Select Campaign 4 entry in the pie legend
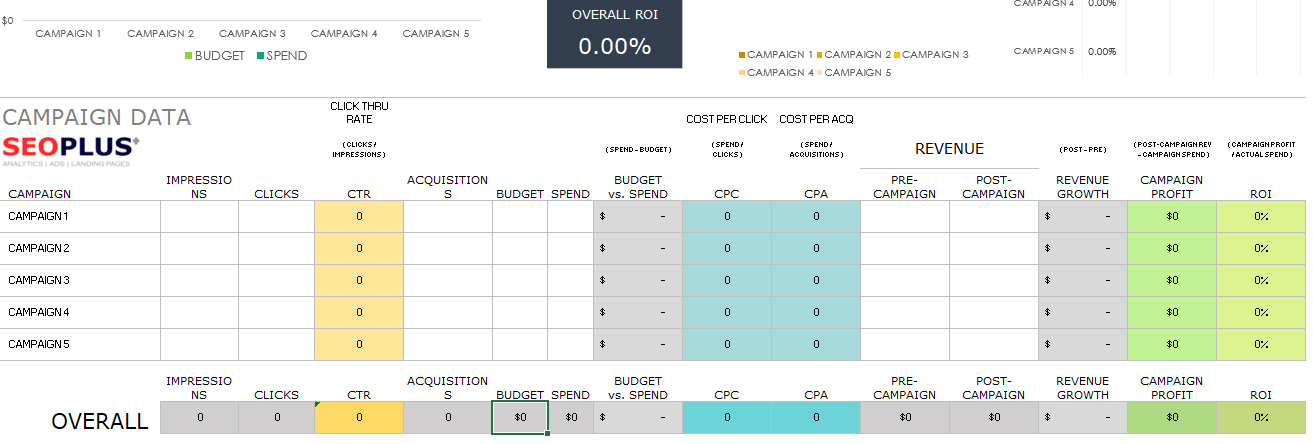 pyautogui.click(x=743, y=73)
